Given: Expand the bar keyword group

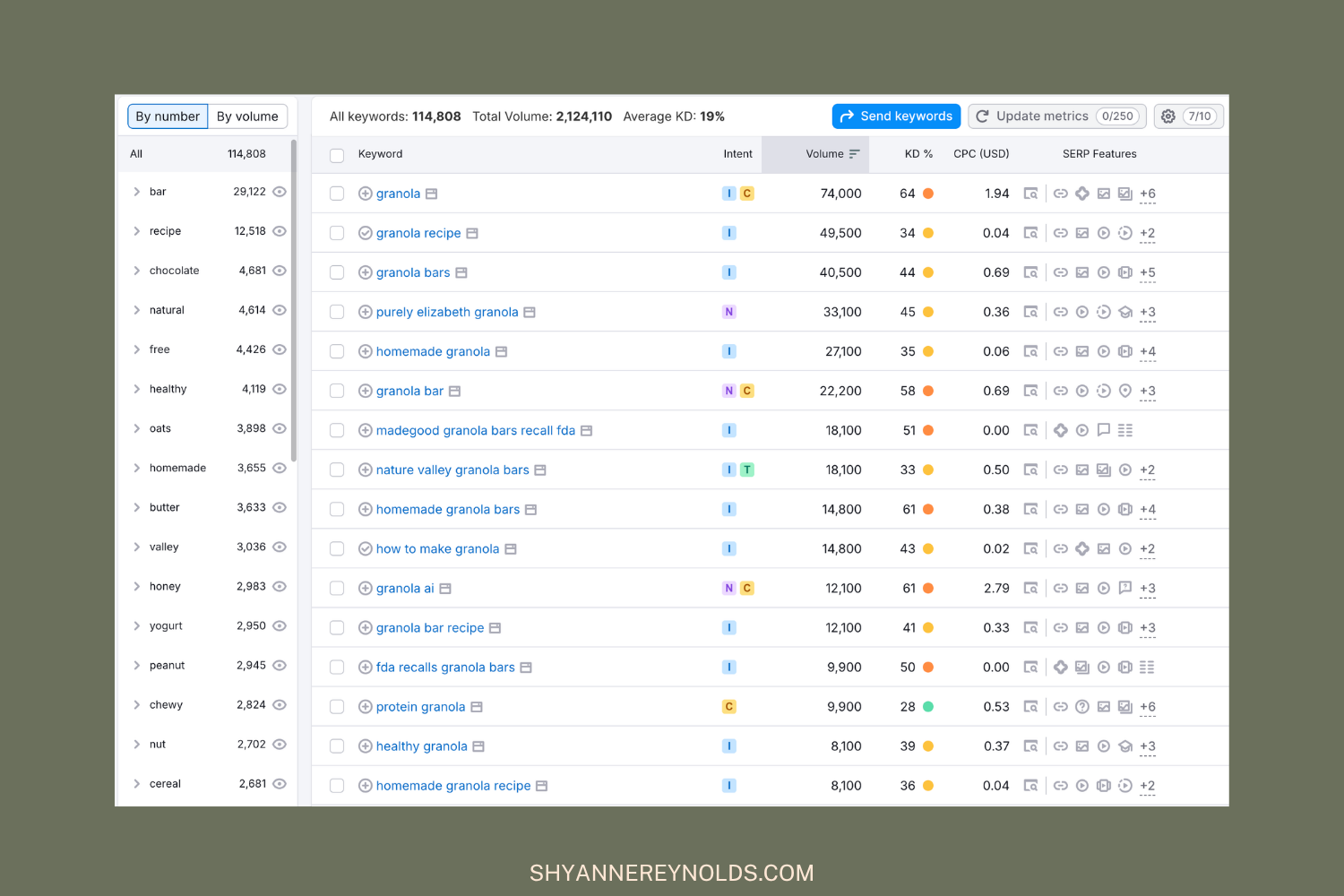Looking at the screenshot, I should tap(137, 192).
